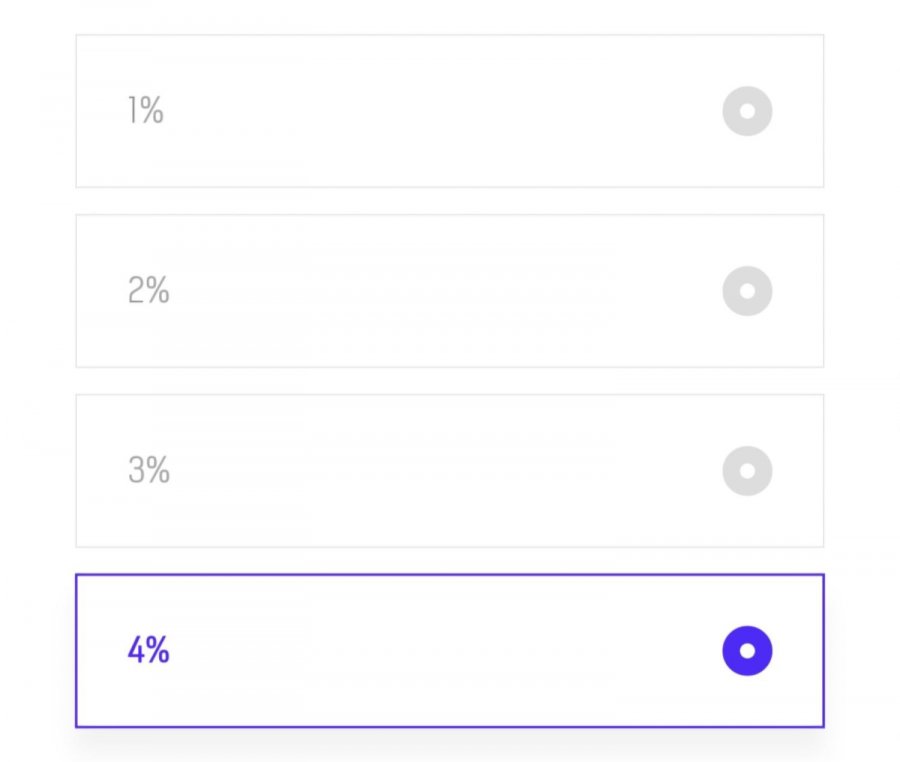Click the purple "4%" text label

(x=149, y=650)
